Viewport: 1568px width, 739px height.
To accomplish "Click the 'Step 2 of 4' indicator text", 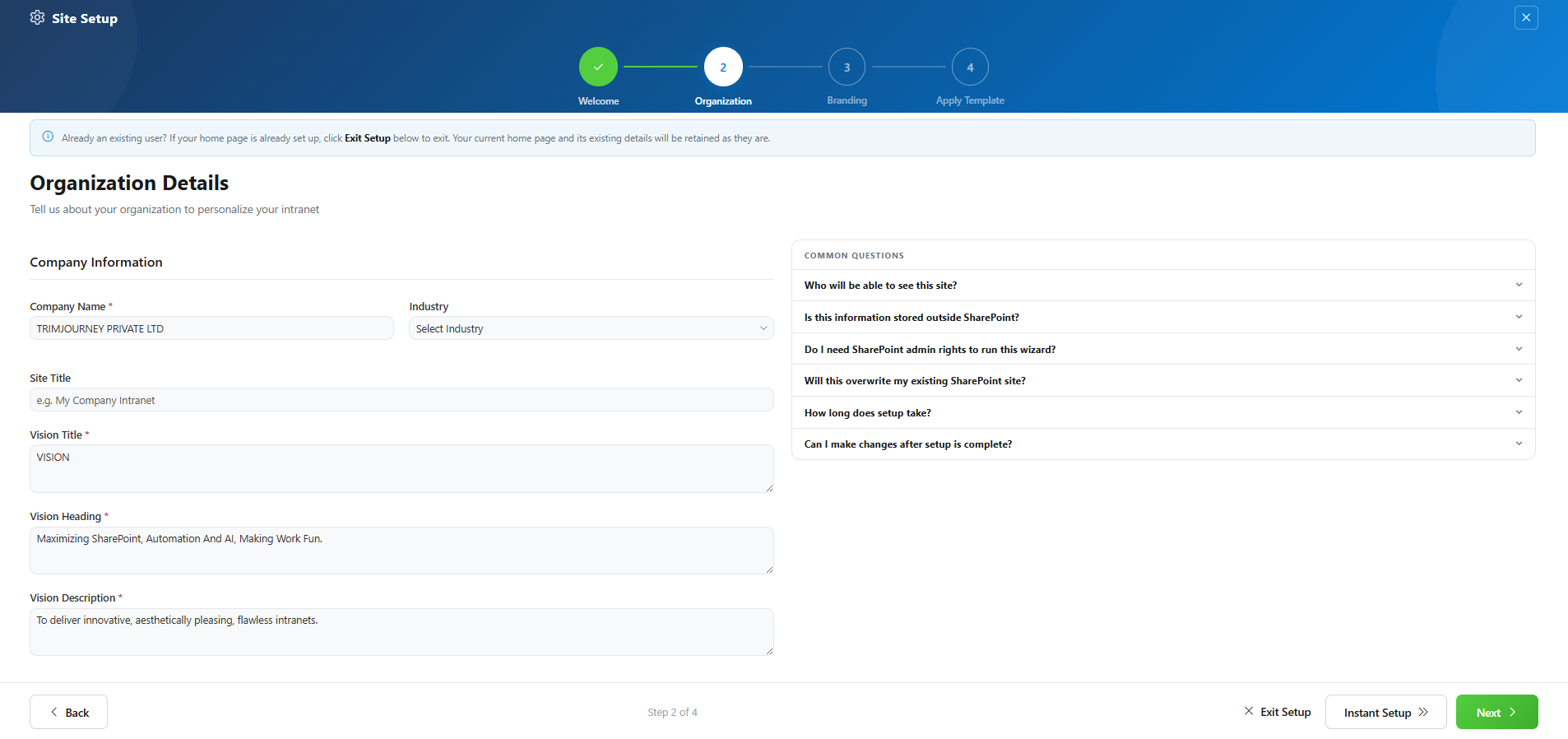I will [x=672, y=713].
